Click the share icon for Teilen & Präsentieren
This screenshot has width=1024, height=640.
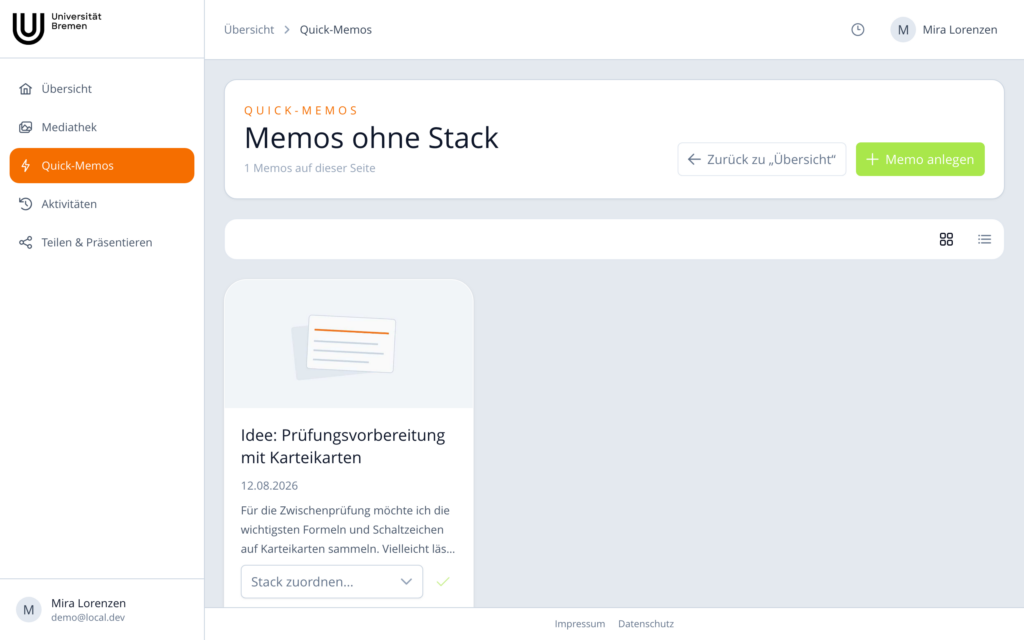click(x=25, y=242)
